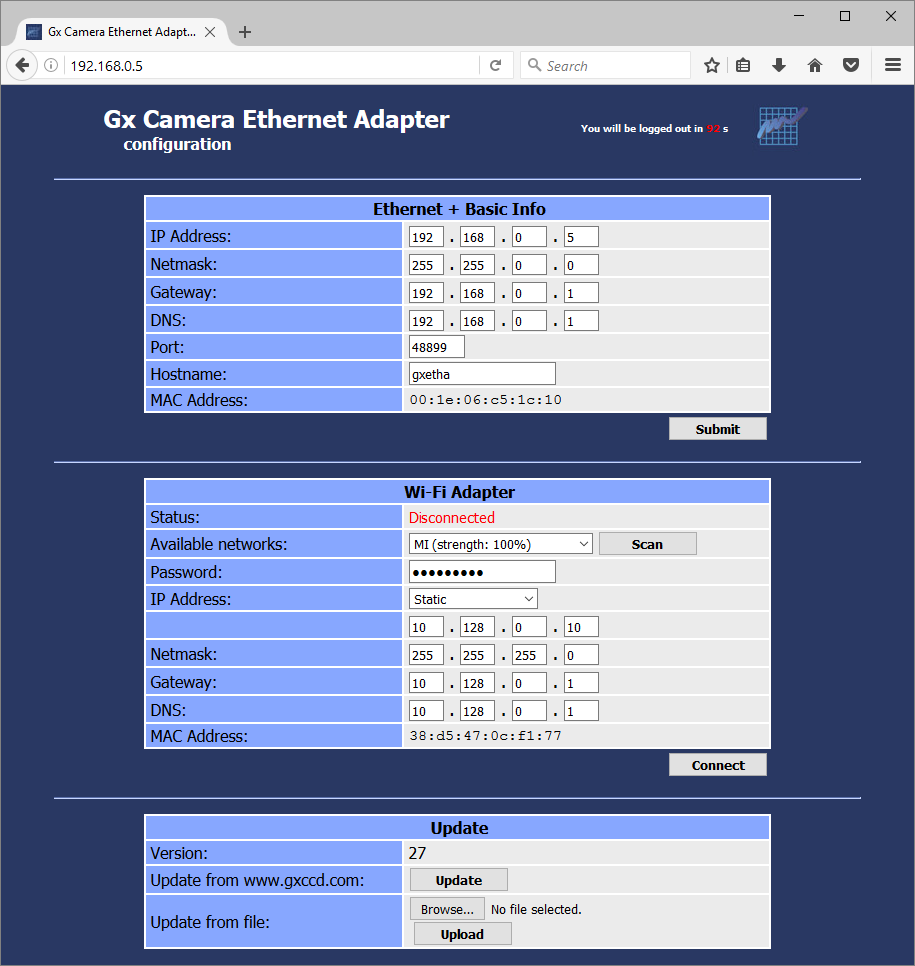Upload the selected update file
Viewport: 915px width, 966px height.
[x=463, y=935]
